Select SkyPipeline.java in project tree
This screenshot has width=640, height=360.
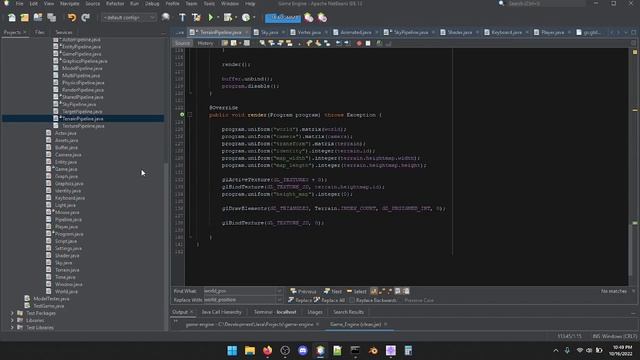[79, 104]
